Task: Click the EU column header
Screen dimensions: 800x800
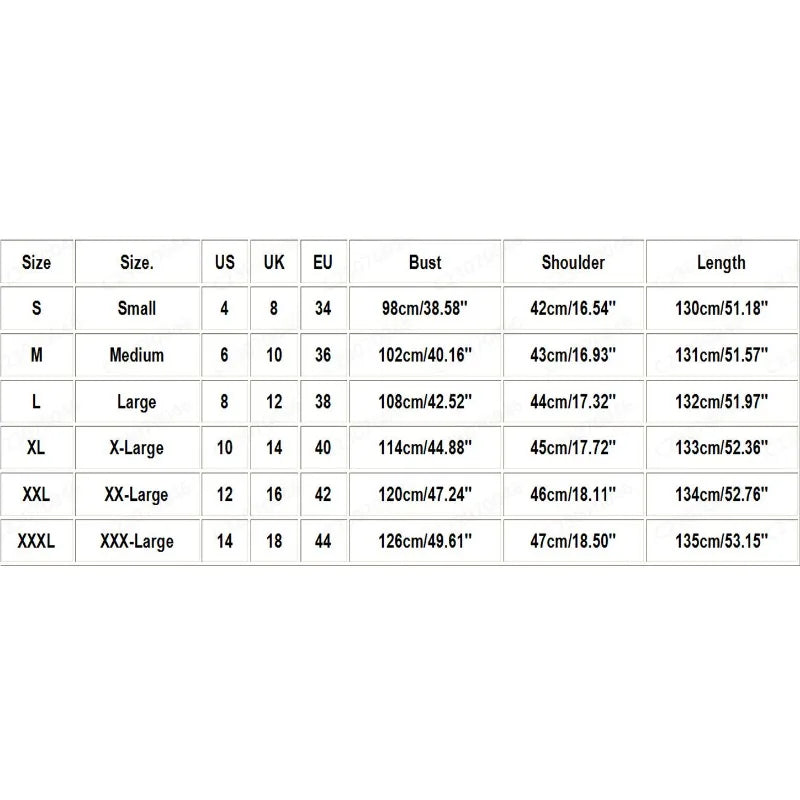Action: (x=323, y=262)
